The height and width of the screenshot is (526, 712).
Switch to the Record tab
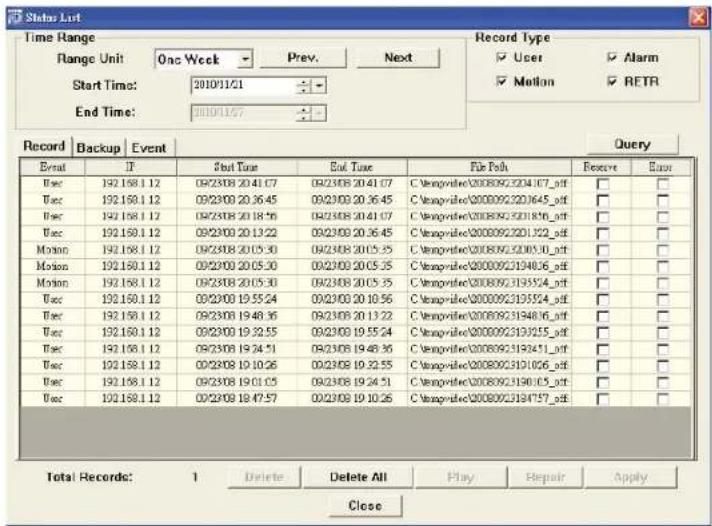[x=44, y=146]
